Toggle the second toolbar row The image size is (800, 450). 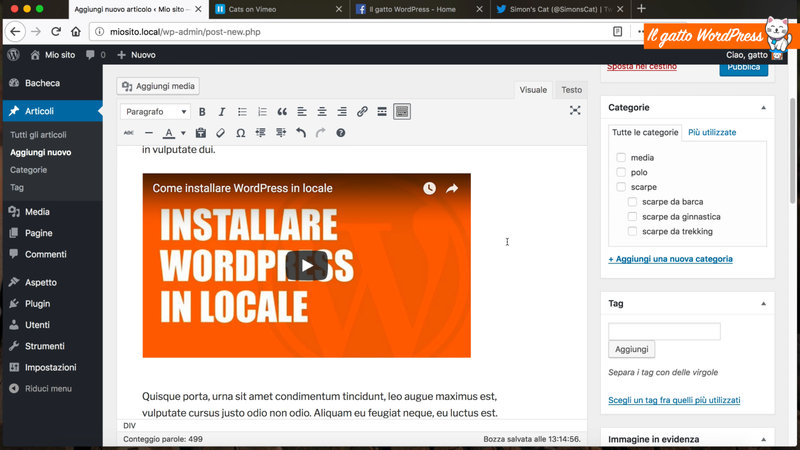pos(402,112)
